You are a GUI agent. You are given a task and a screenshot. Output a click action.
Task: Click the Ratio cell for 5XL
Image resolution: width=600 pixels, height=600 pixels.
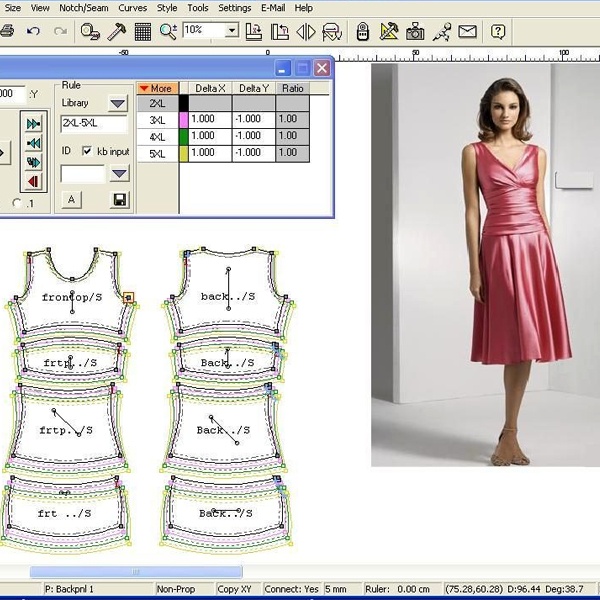[292, 154]
